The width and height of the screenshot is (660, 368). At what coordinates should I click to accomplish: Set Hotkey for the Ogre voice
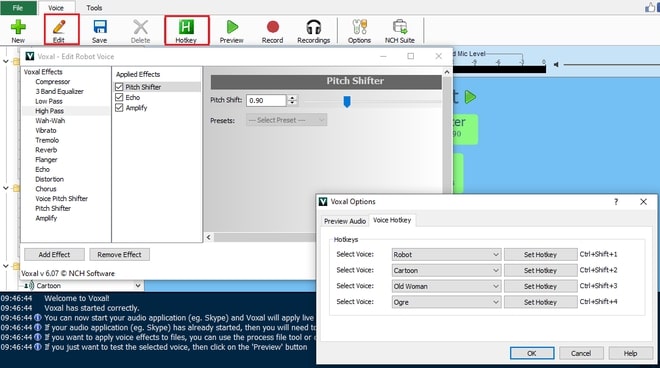tap(540, 302)
